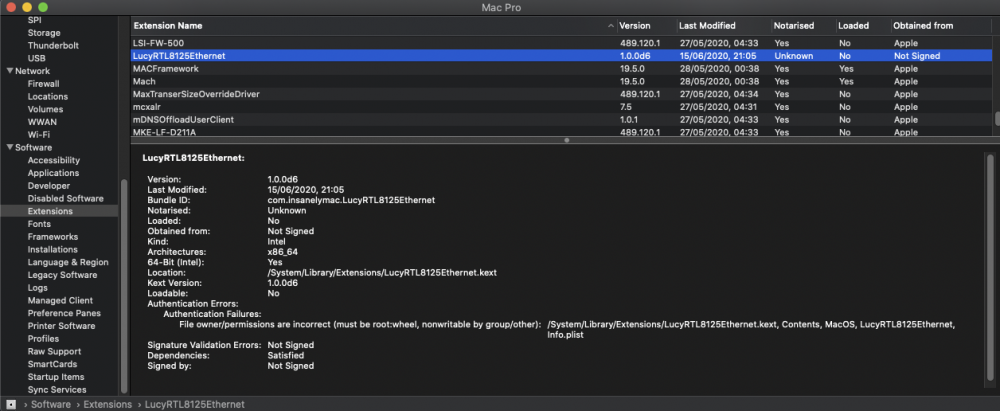Open Firewall under Network
1000x411 pixels.
[x=43, y=84]
